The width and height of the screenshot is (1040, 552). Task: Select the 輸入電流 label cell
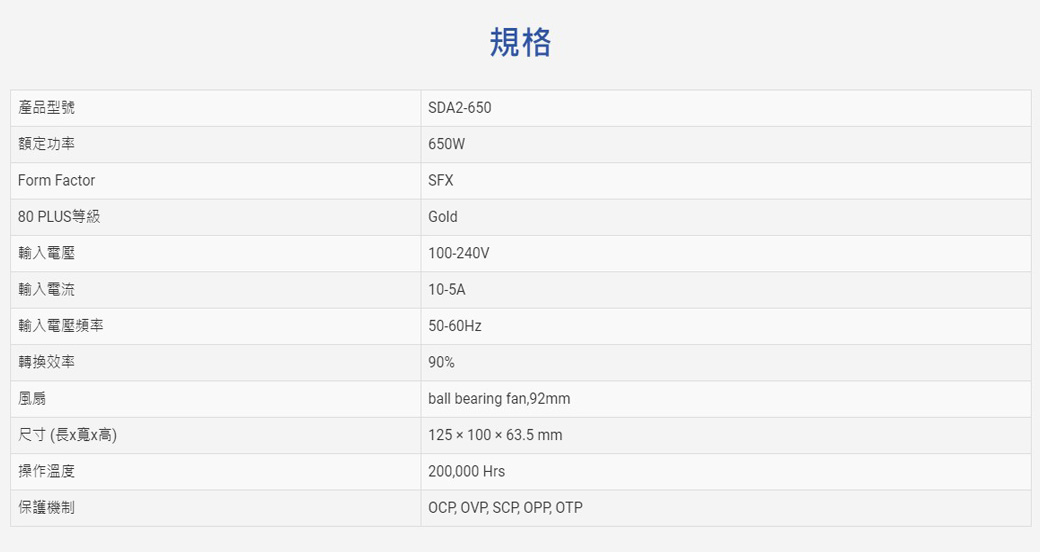coord(46,290)
